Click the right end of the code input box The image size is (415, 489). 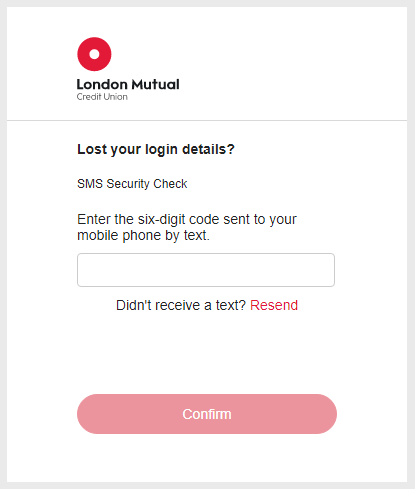tap(331, 270)
